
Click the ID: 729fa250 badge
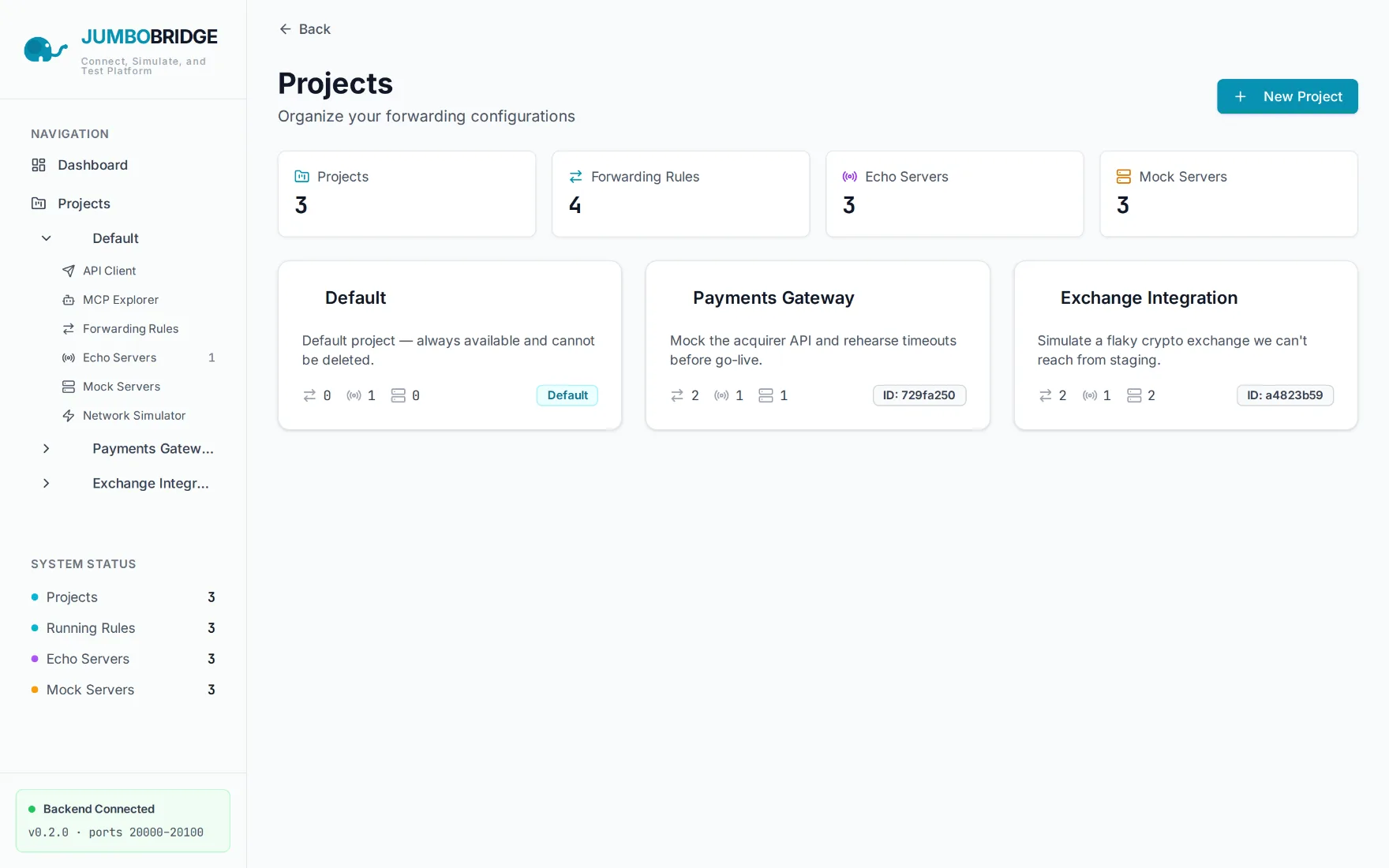click(x=919, y=395)
